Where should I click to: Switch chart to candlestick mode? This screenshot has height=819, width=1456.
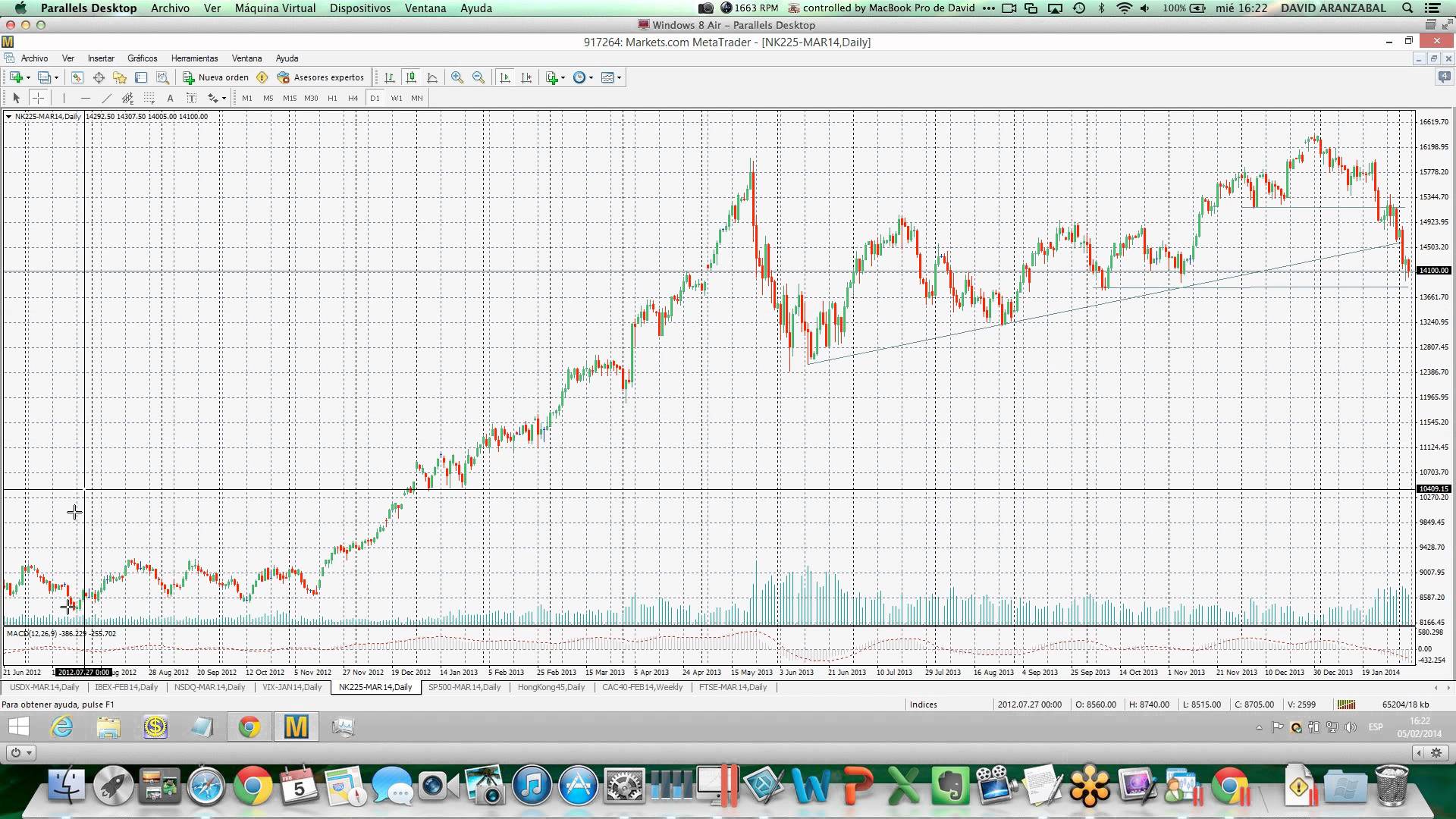(x=411, y=77)
